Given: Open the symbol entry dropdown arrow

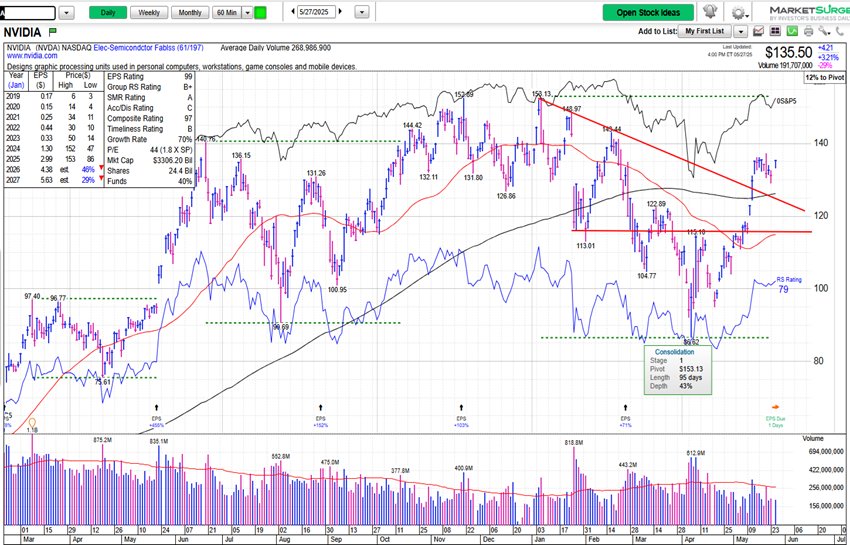Looking at the screenshot, I should coord(66,12).
